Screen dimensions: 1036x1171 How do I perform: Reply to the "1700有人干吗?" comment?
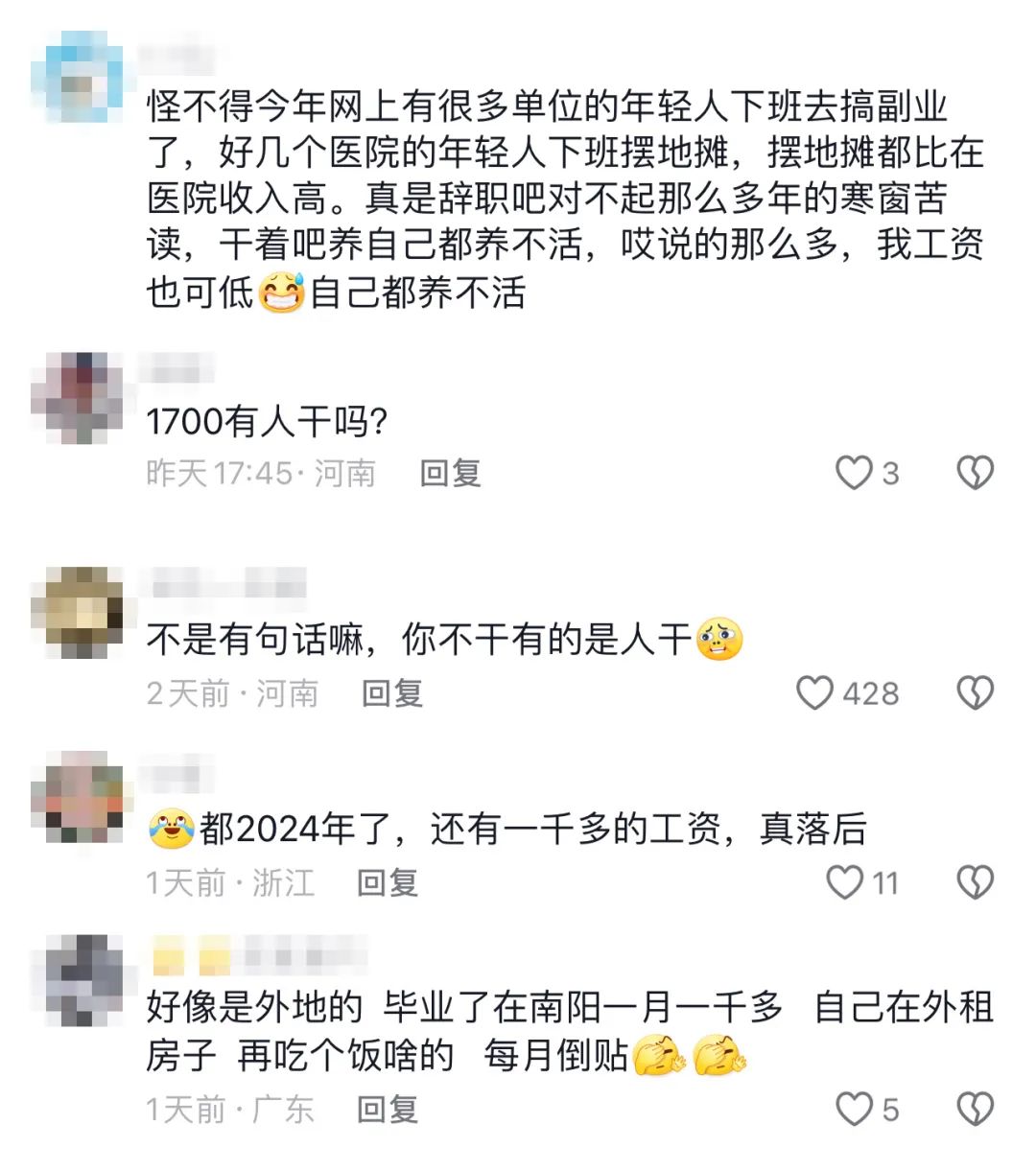coord(450,473)
